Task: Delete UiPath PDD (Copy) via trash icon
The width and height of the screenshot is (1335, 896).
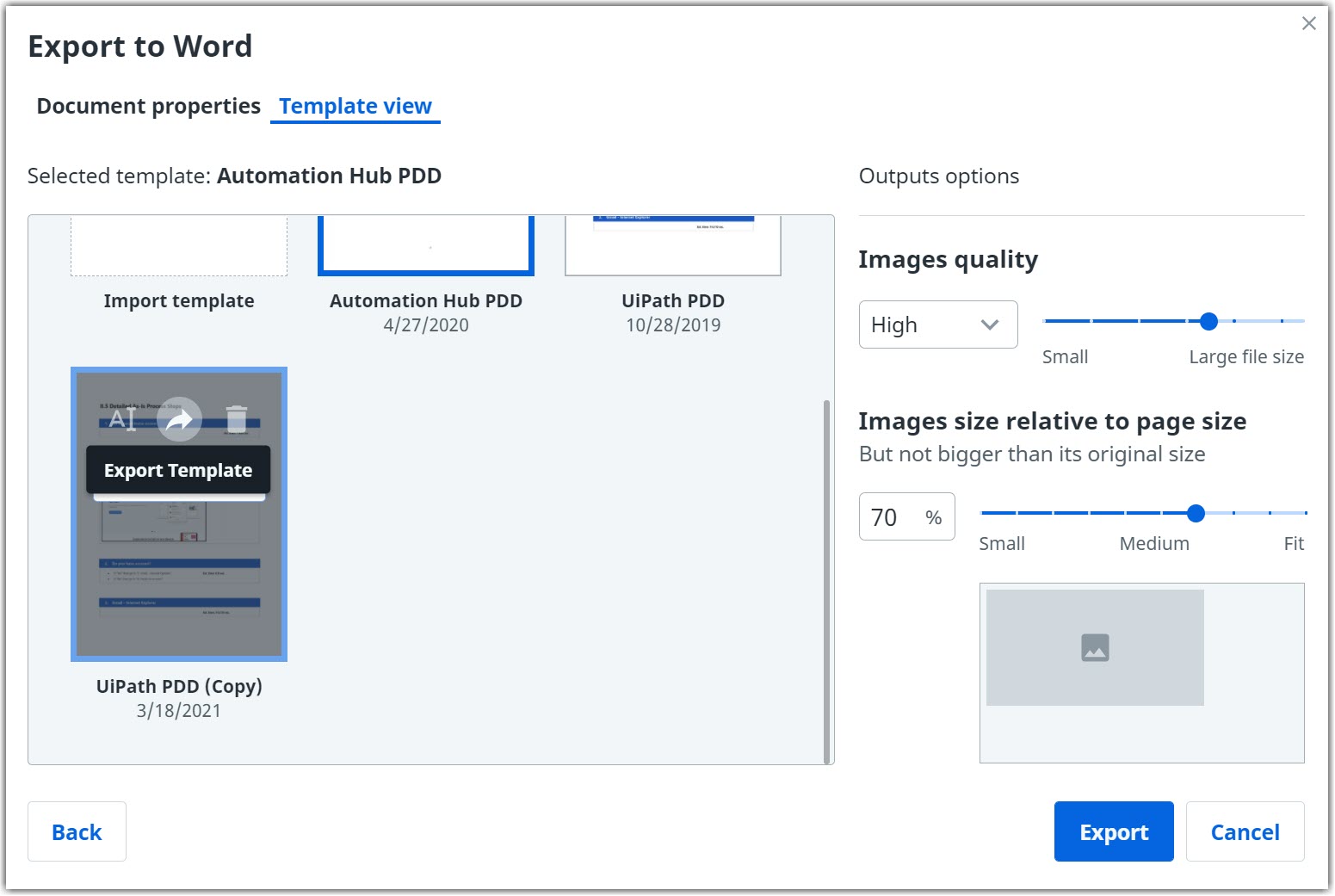Action: (x=237, y=418)
